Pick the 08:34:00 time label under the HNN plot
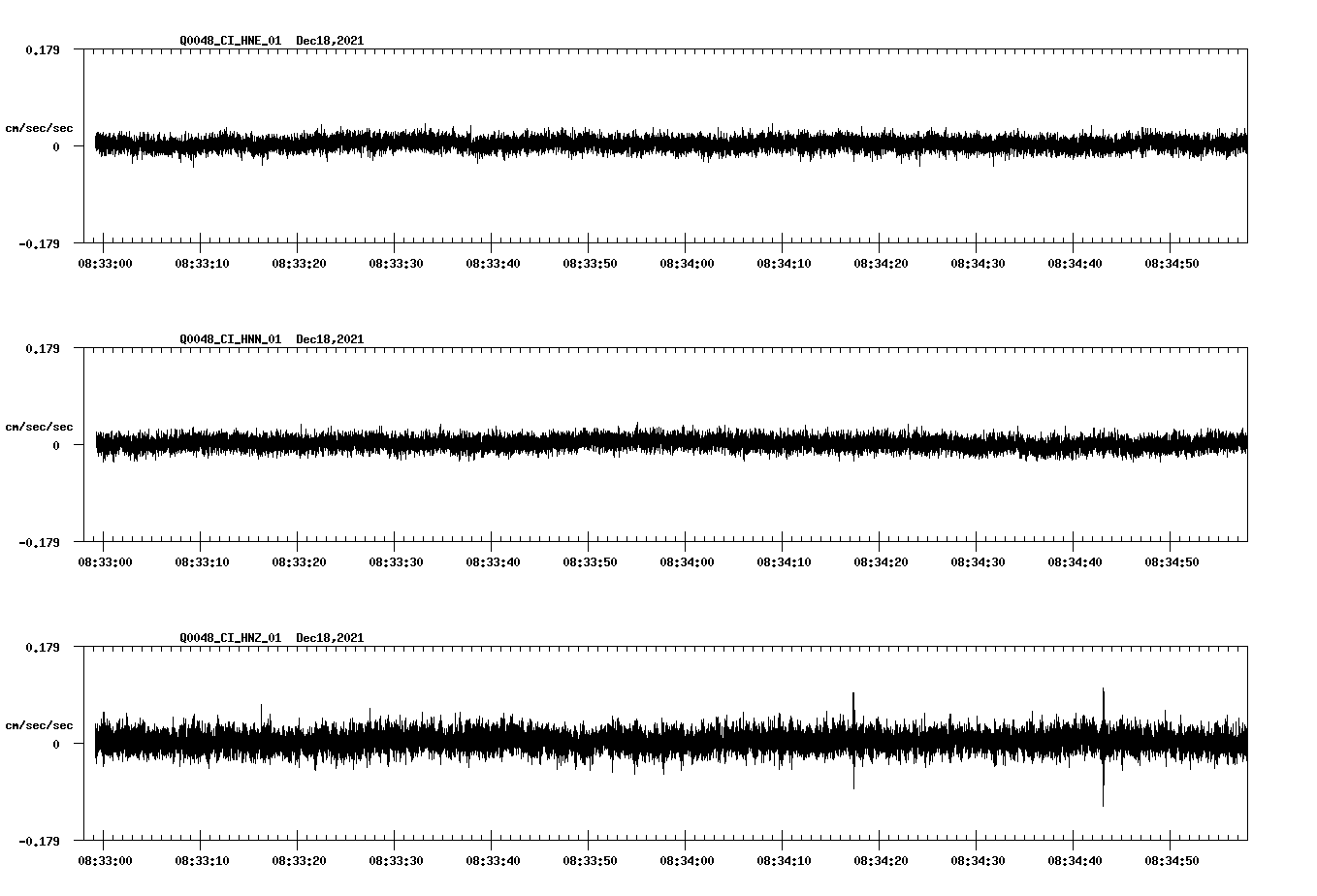The width and height of the screenshot is (1317, 896). (x=687, y=561)
